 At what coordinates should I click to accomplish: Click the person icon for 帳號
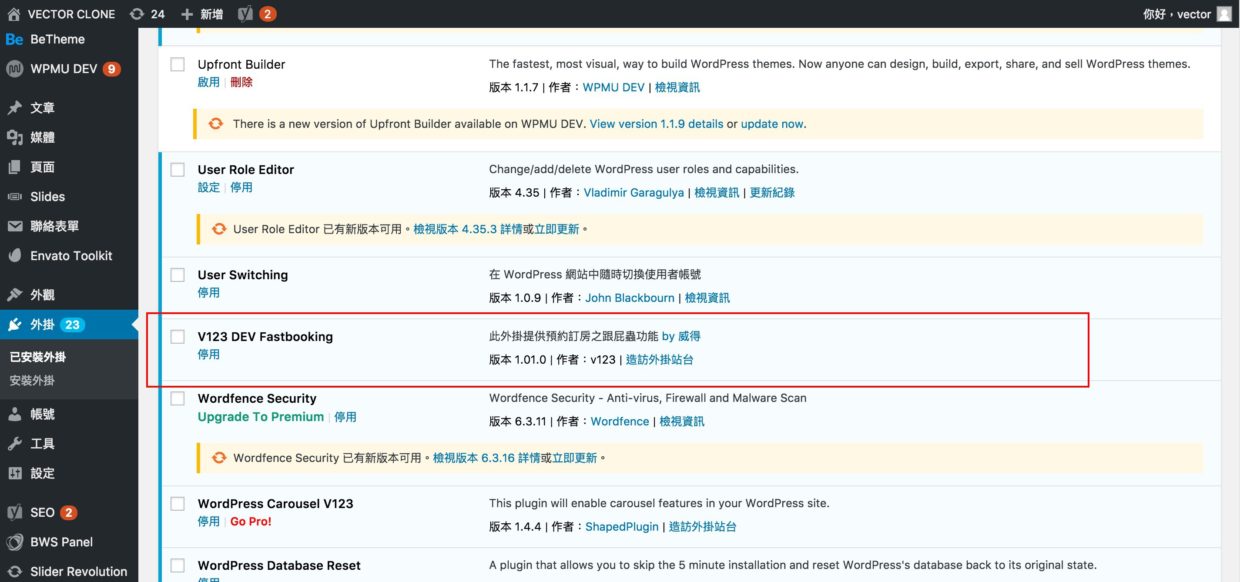point(14,414)
